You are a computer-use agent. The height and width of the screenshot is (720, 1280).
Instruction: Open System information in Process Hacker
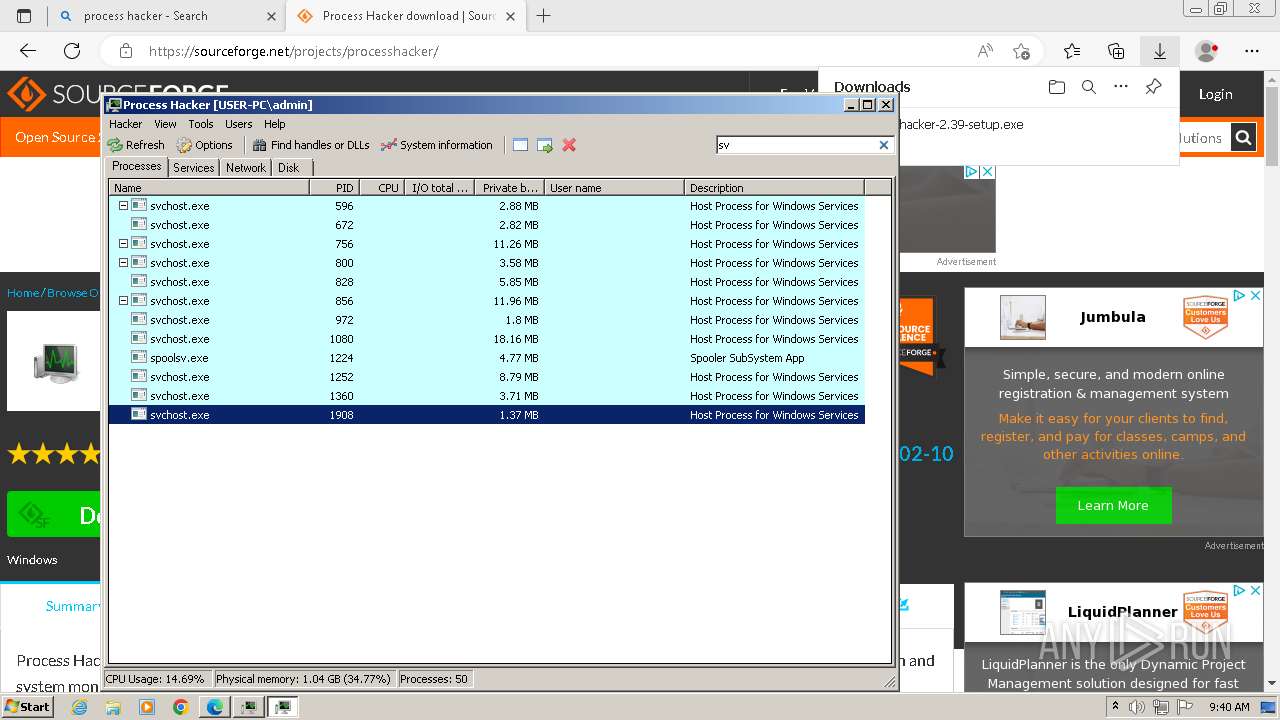click(x=437, y=145)
